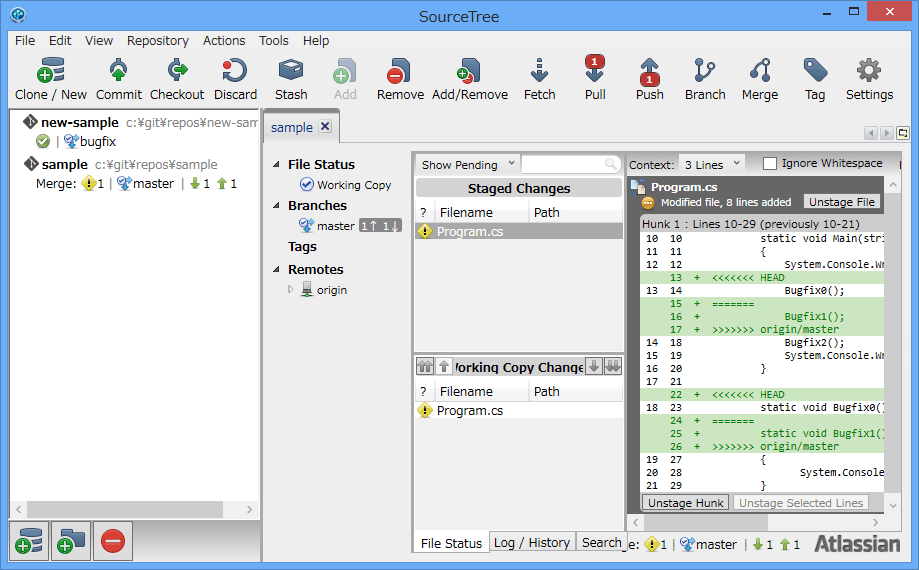This screenshot has height=570, width=919.
Task: Open the Show Pending dropdown
Action: [467, 165]
